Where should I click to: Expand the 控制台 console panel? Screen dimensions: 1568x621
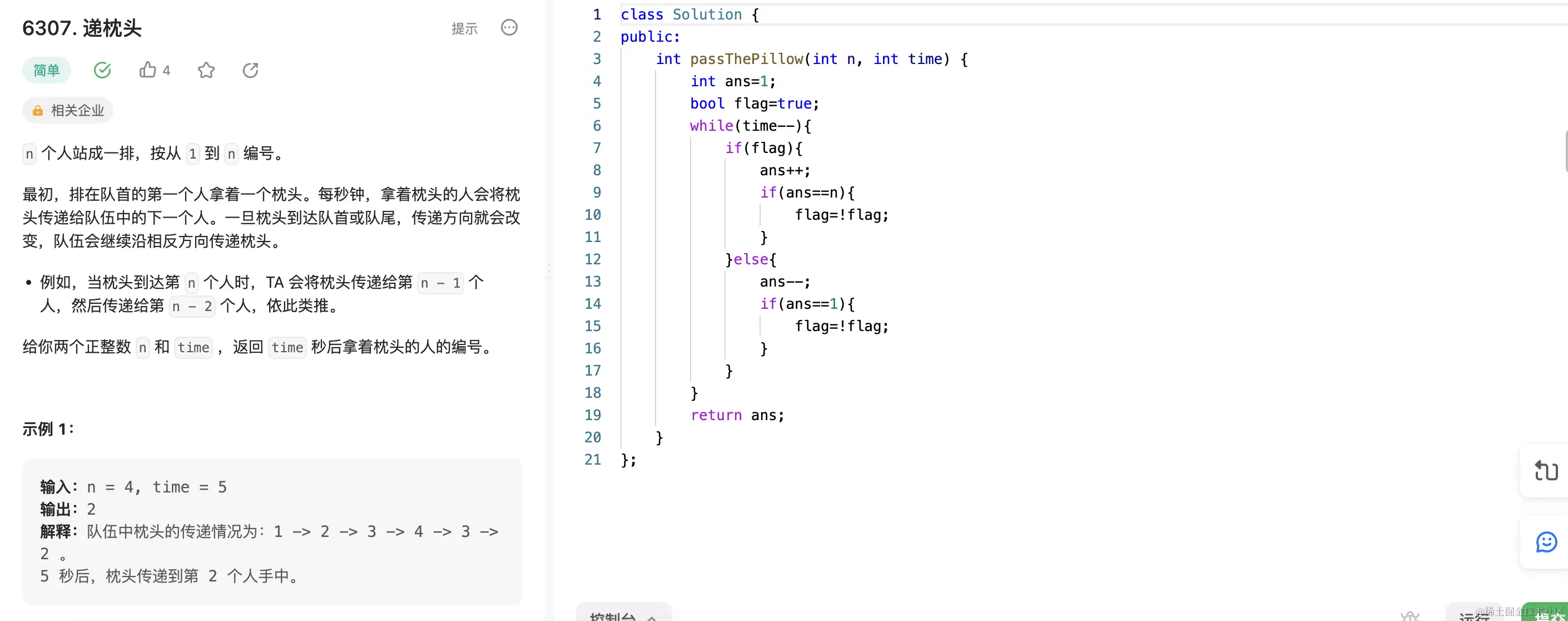(x=623, y=615)
